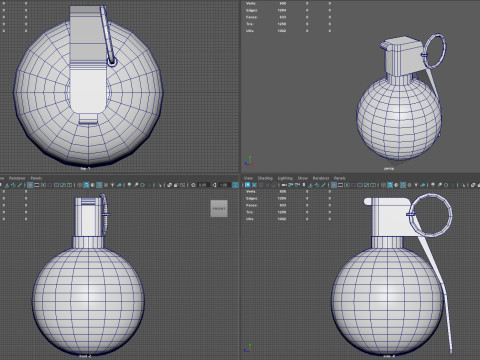Enable Smooth Shade All in side view panel
This screenshot has height=360, width=480.
click(x=390, y=185)
